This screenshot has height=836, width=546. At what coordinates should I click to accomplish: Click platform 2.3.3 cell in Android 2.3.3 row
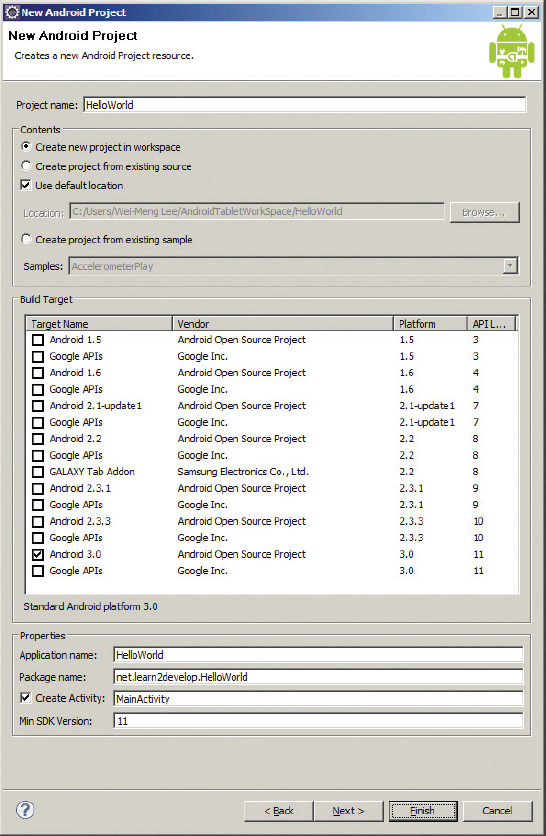[411, 521]
